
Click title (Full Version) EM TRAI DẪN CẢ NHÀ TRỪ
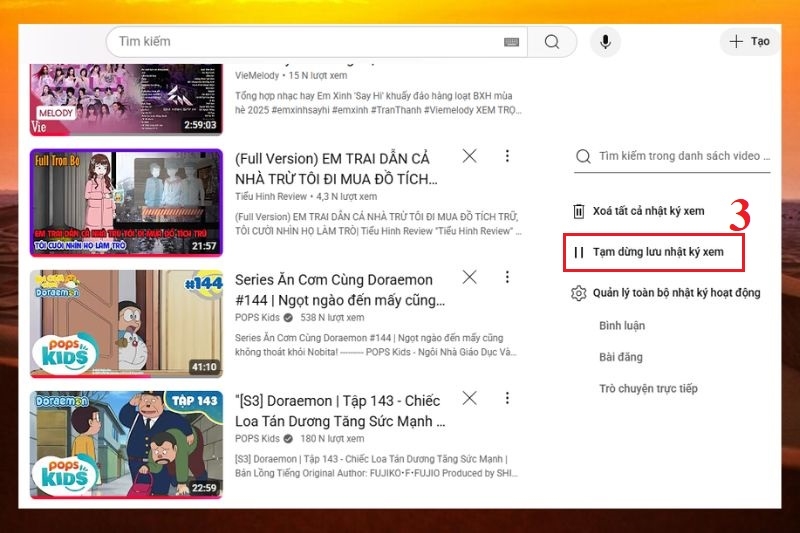tap(336, 169)
